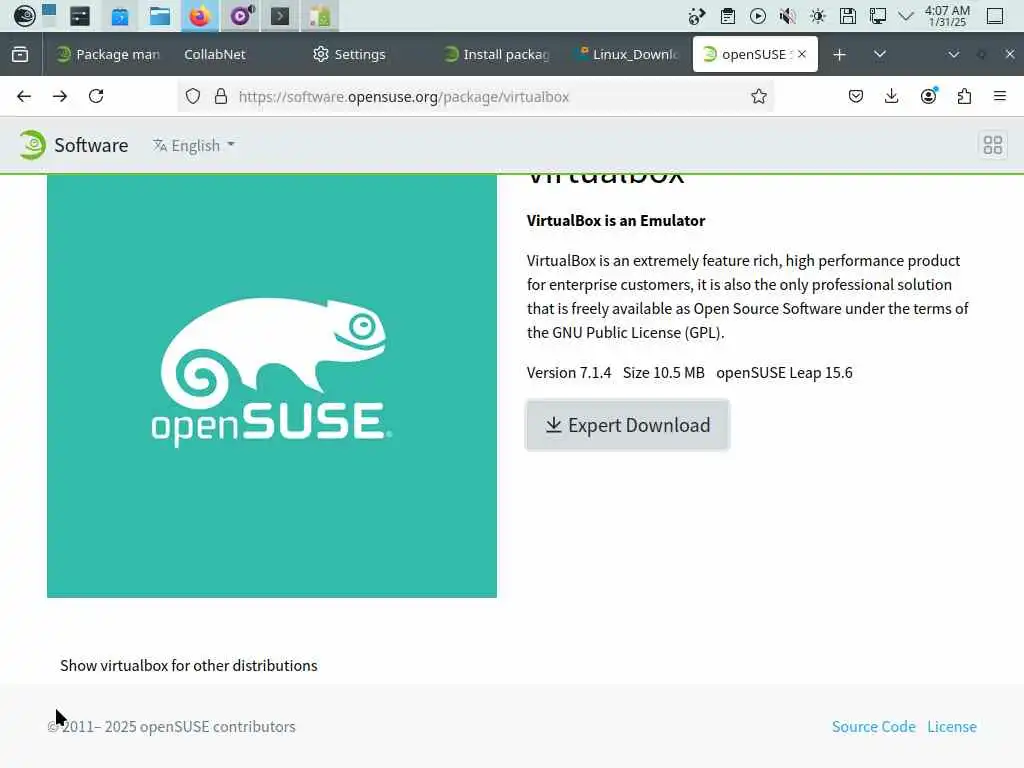Image resolution: width=1024 pixels, height=768 pixels.
Task: Open the tracking protection shield
Action: pos(193,97)
